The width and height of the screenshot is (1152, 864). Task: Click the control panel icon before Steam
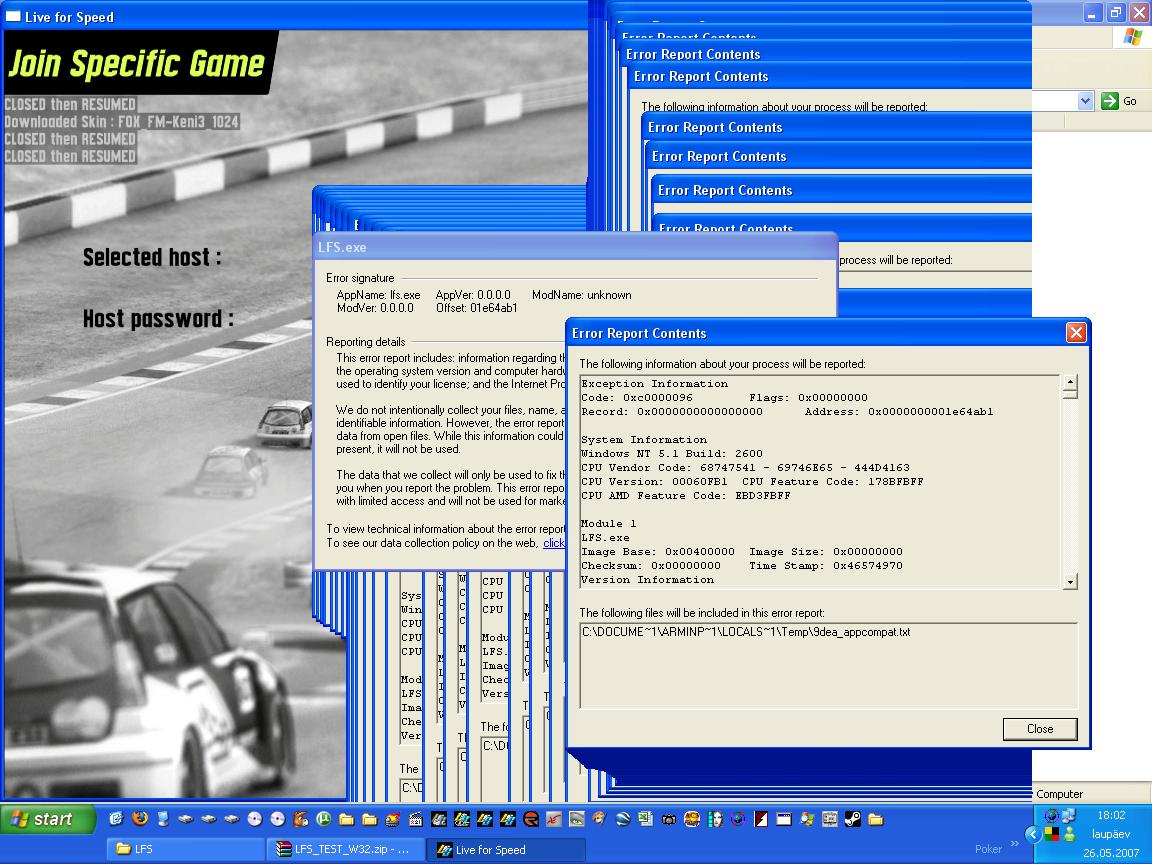(x=829, y=818)
